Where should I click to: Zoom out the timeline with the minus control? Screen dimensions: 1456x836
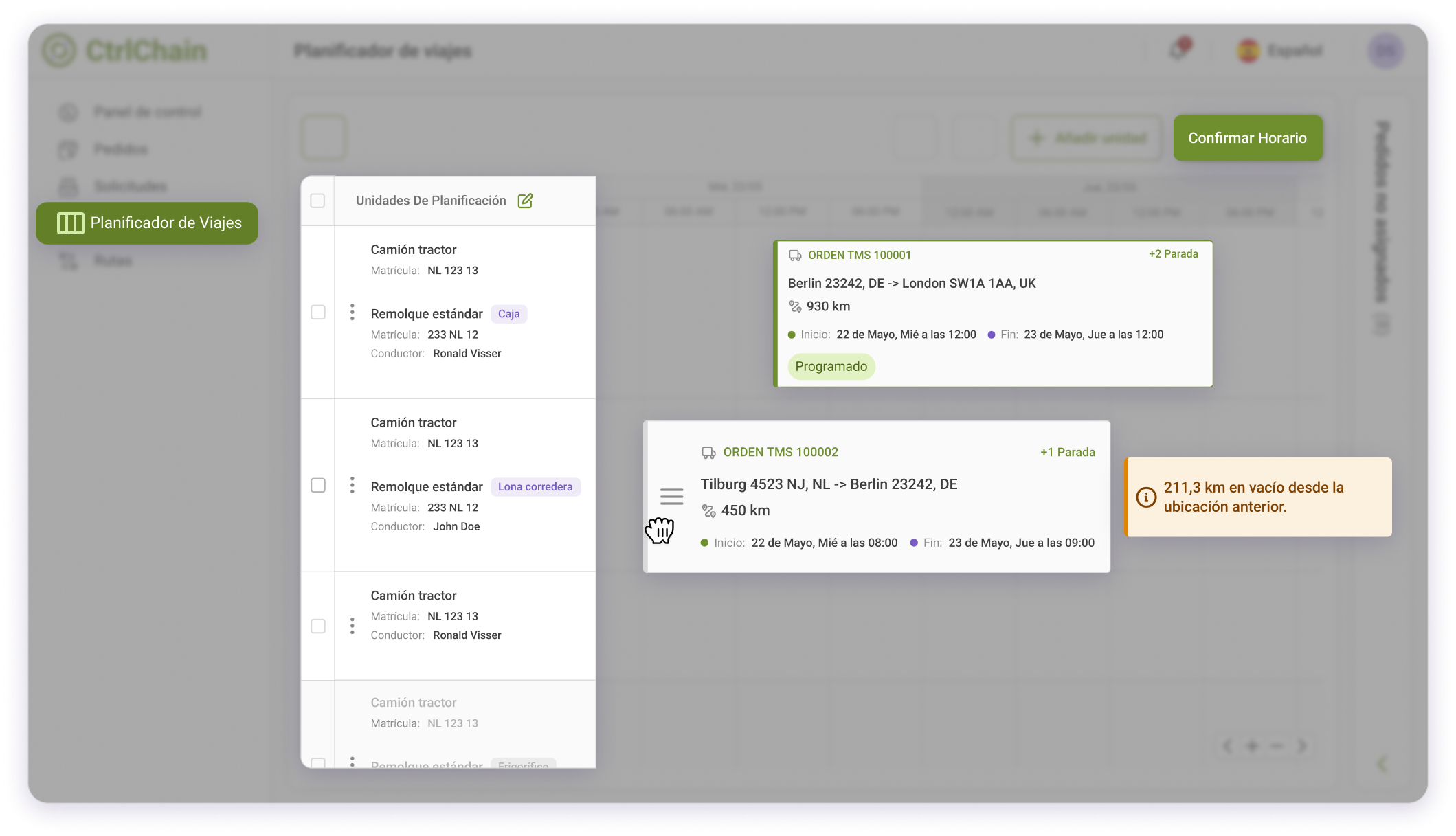click(1277, 746)
